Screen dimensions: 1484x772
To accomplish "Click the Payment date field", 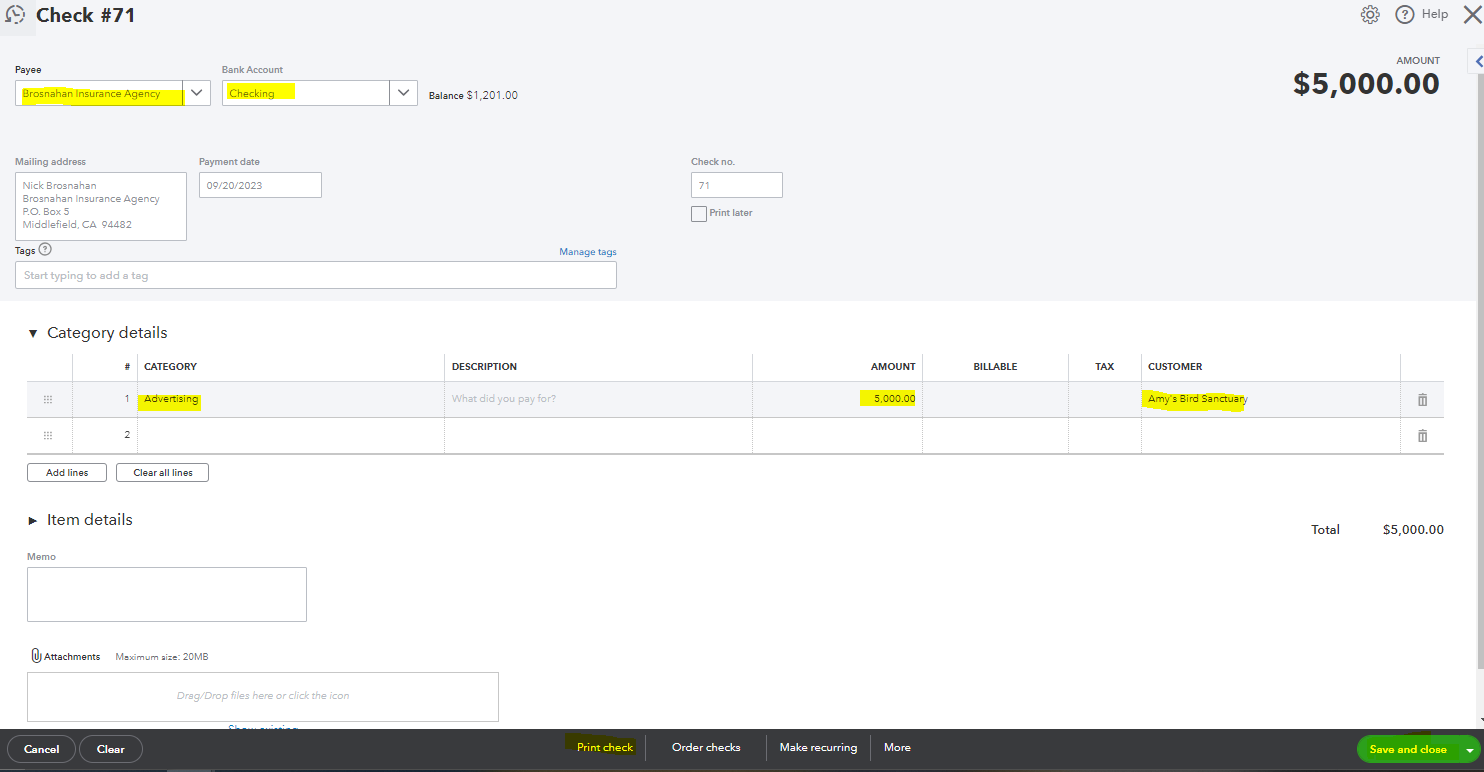I will [x=260, y=185].
